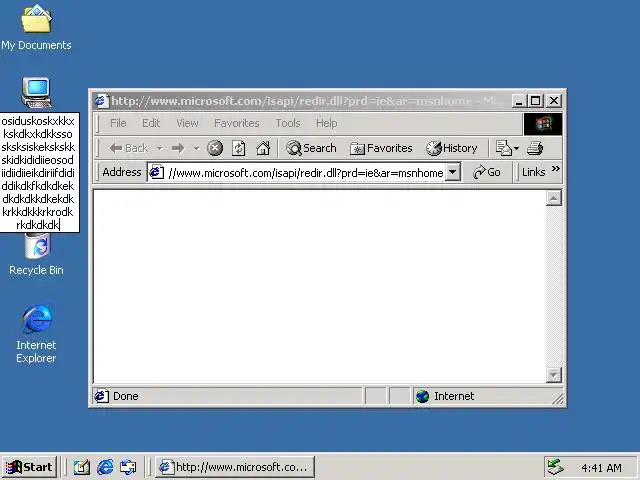Open the Favorites toolbar button
Image resolution: width=640 pixels, height=480 pixels.
pos(381,148)
